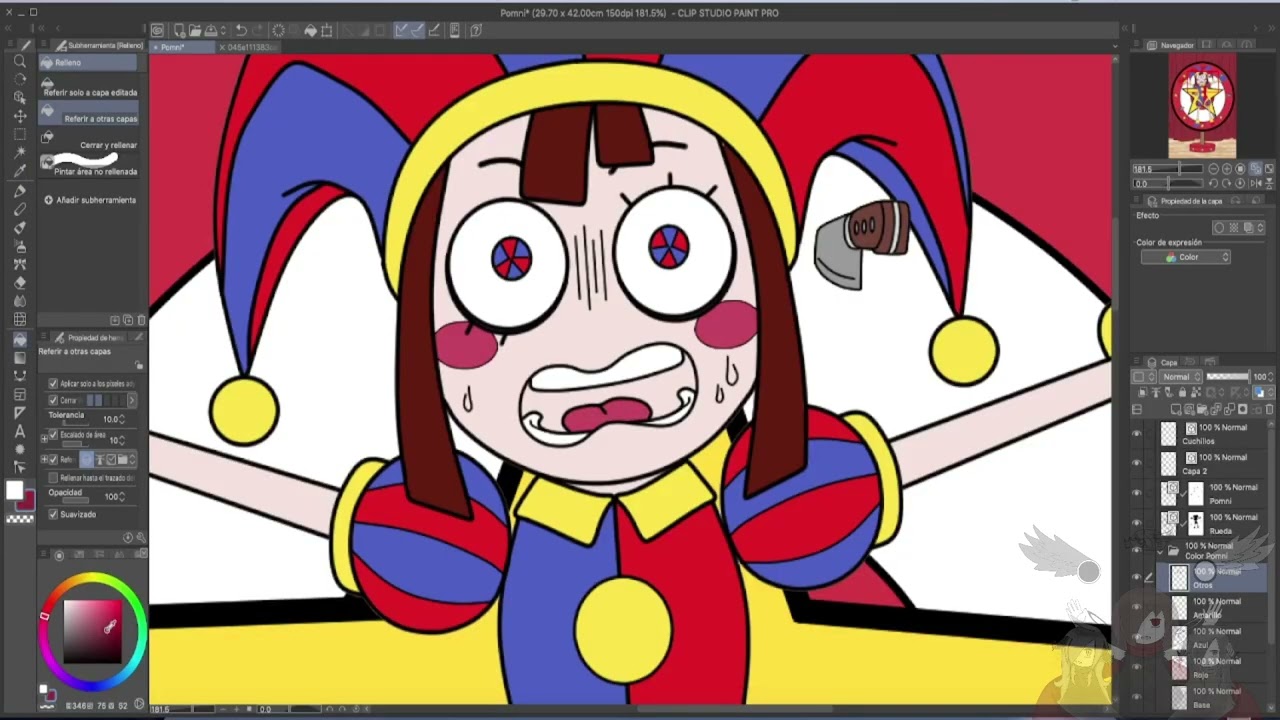Click the transparent color swatch
Viewport: 1280px width, 720px height.
coord(19,519)
